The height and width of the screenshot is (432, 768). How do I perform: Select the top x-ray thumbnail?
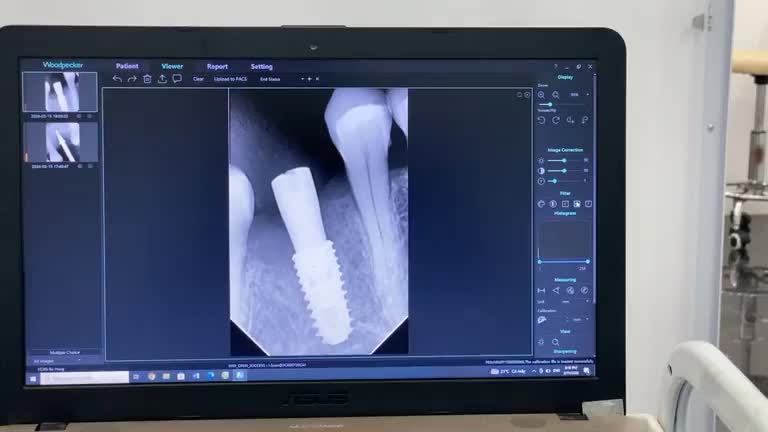pyautogui.click(x=60, y=92)
